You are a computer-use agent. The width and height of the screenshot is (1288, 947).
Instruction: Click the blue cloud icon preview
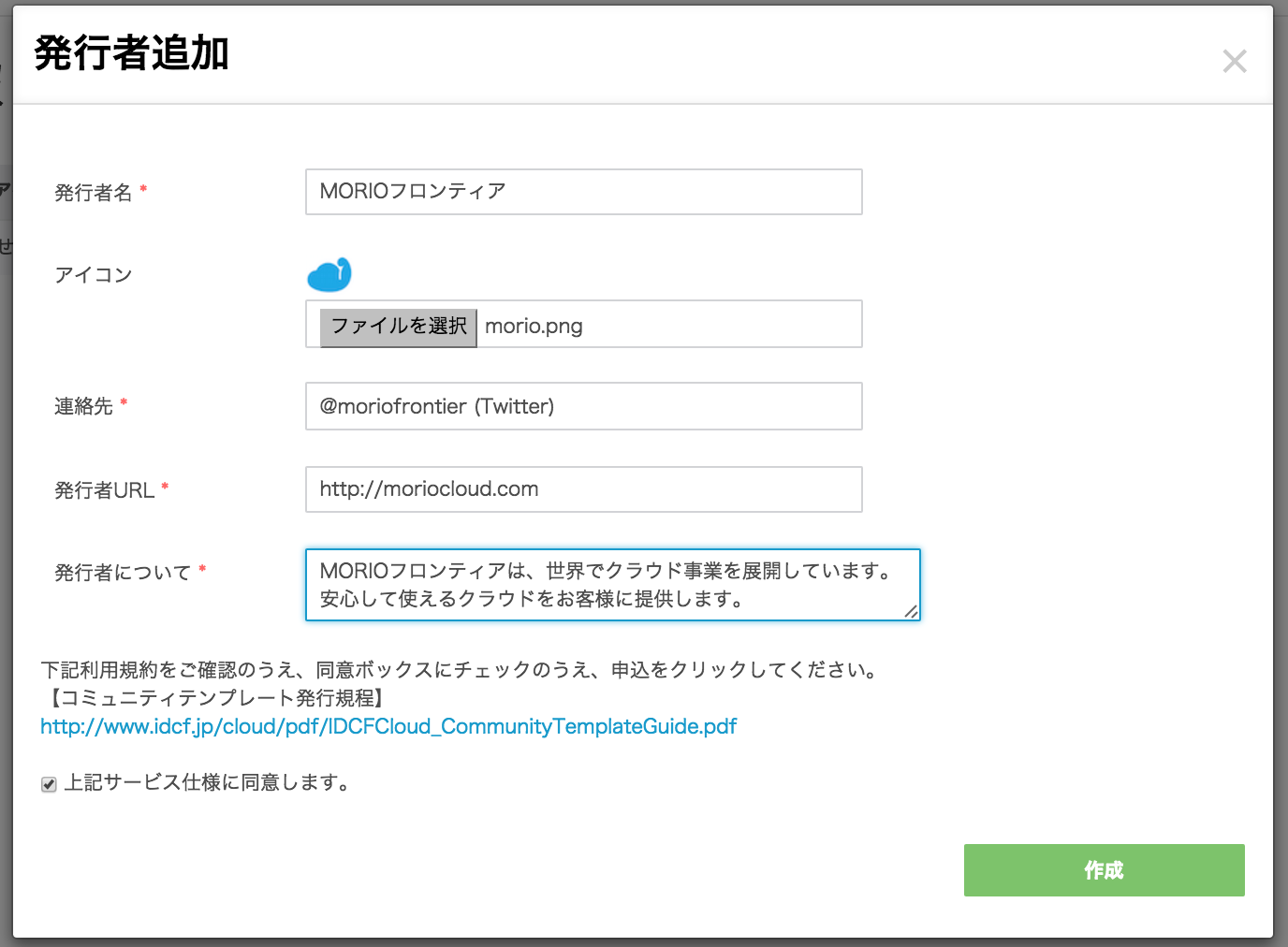click(x=329, y=275)
